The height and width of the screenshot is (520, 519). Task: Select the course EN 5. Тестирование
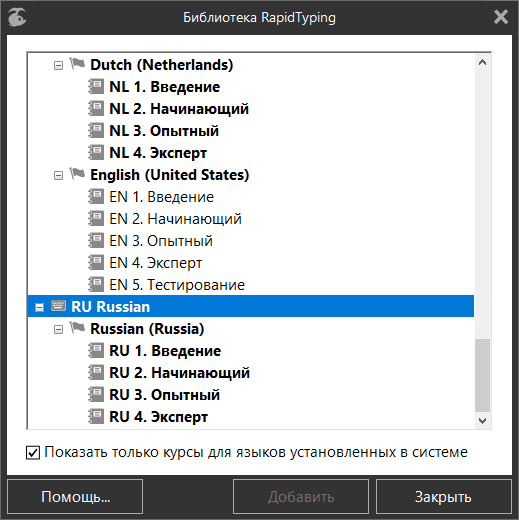pyautogui.click(x=177, y=285)
